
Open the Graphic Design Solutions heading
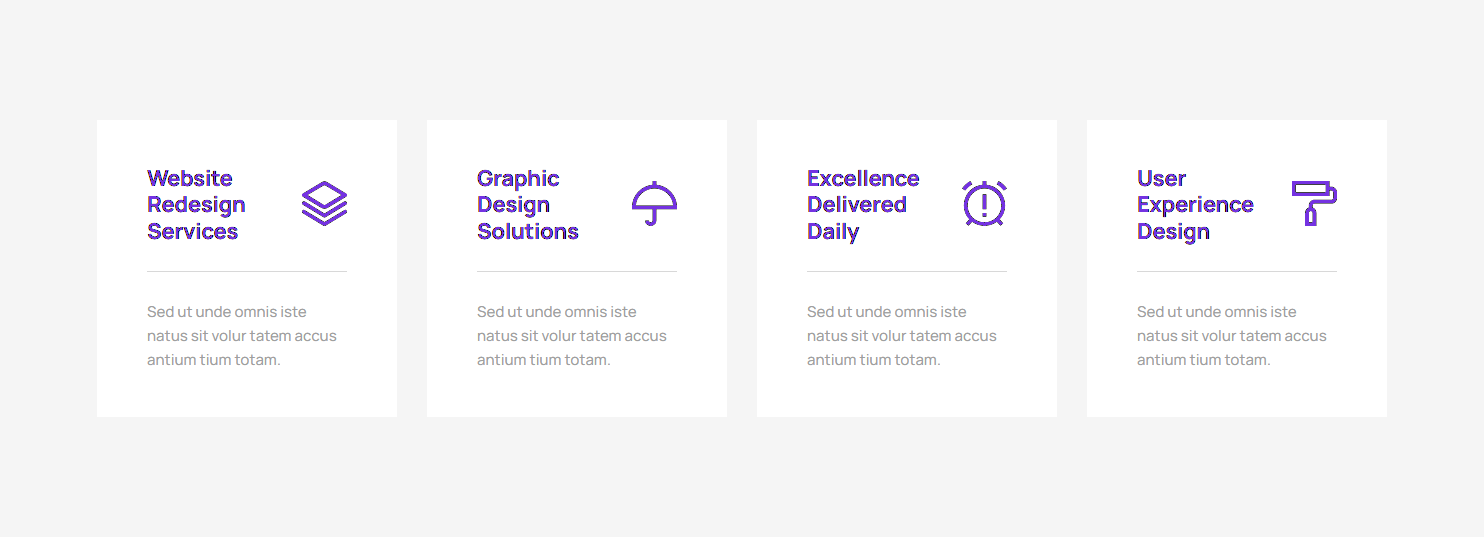click(527, 205)
